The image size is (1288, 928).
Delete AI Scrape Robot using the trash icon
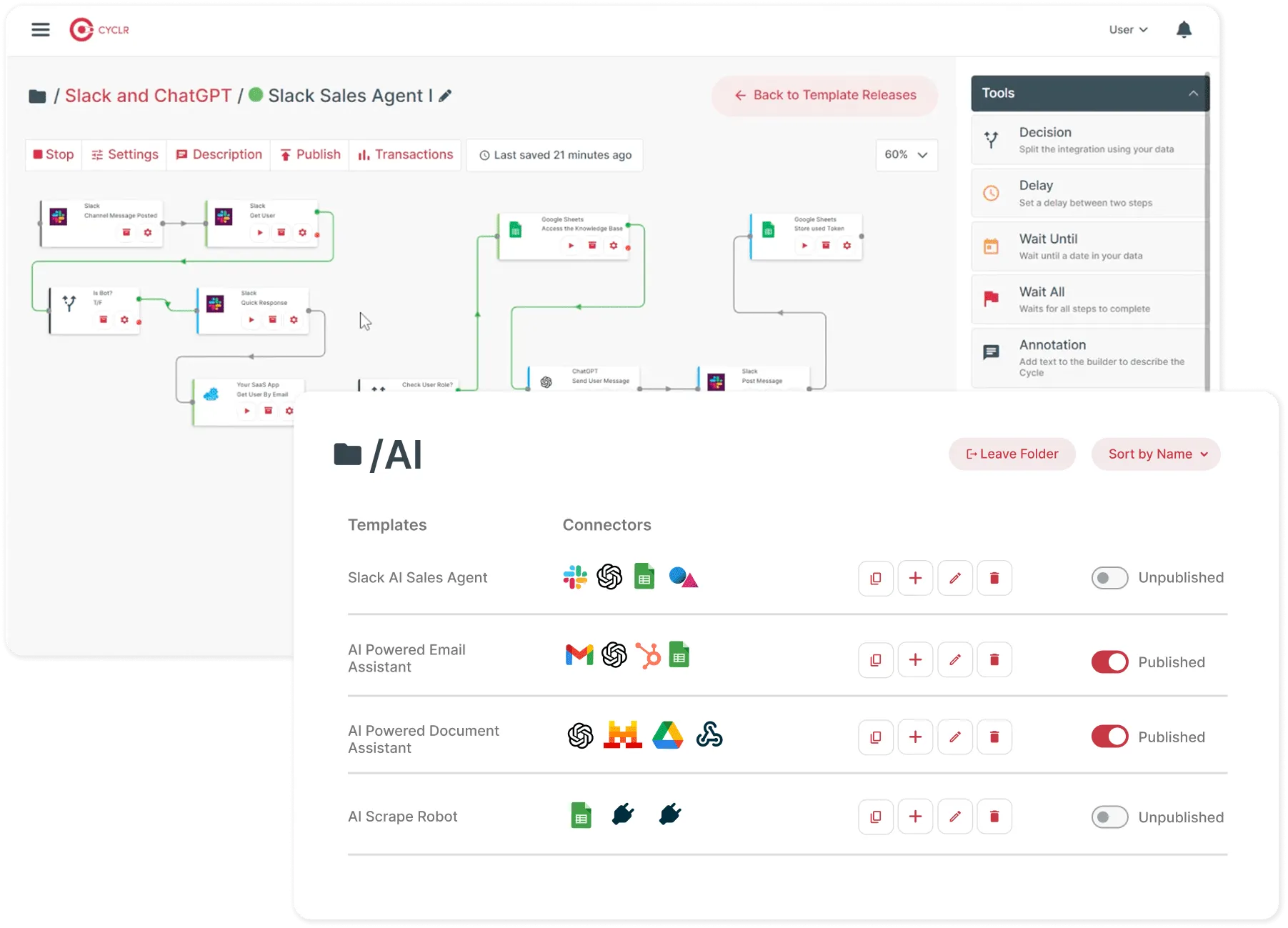994,816
